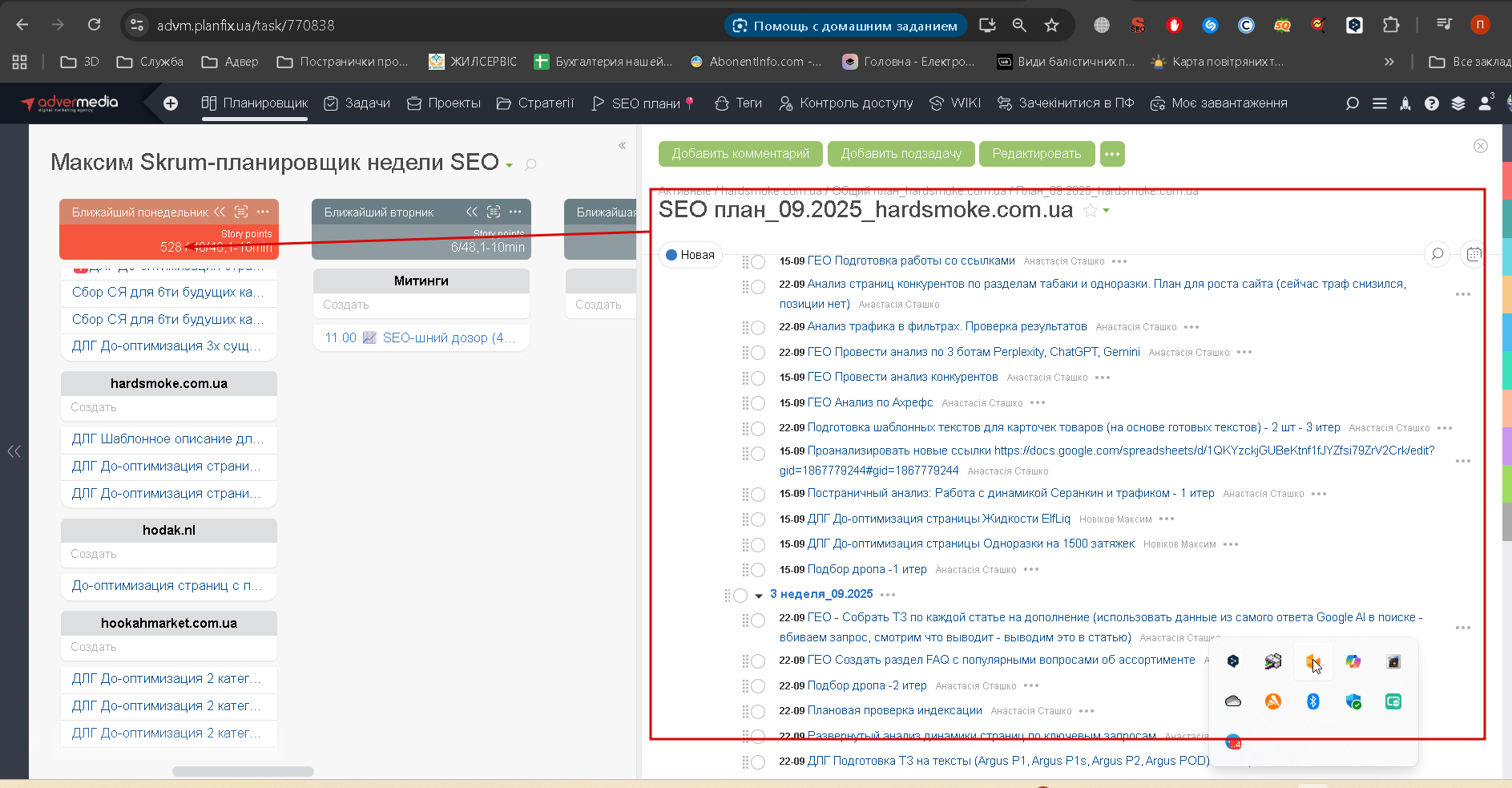
Task: Click the calendar icon in the task panel
Action: pos(1474,254)
